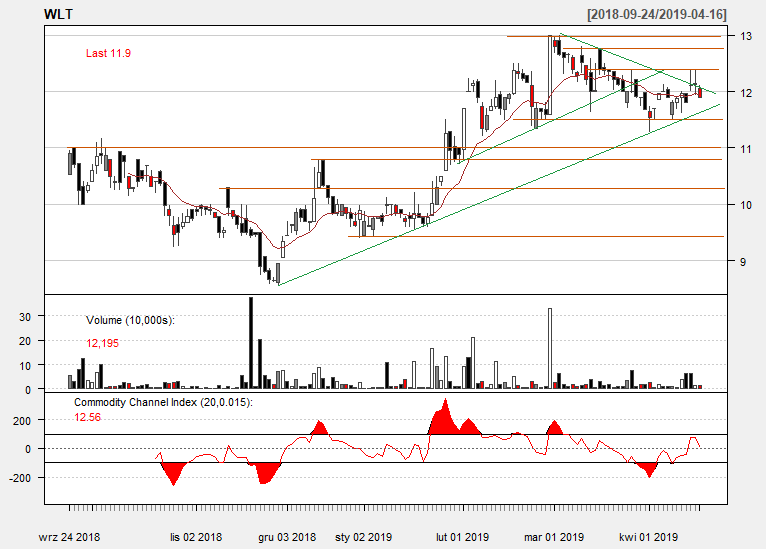Click CCI axis label -200
The image size is (766, 549).
click(20, 478)
